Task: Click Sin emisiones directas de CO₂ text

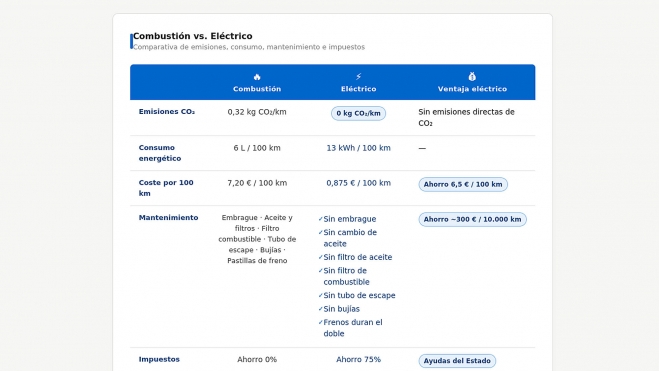Action: pos(467,117)
